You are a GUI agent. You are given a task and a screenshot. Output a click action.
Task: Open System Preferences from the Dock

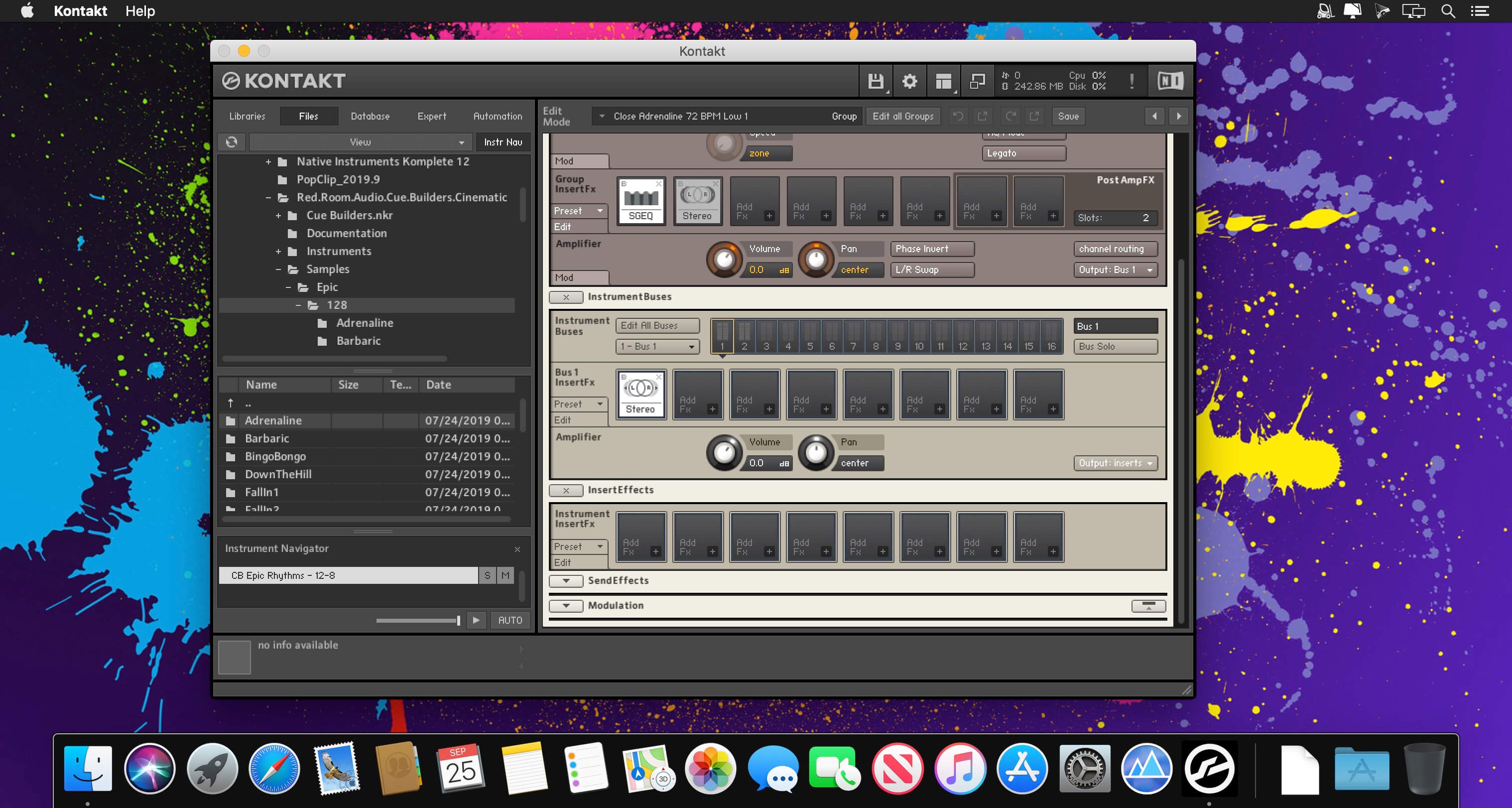(x=1084, y=769)
